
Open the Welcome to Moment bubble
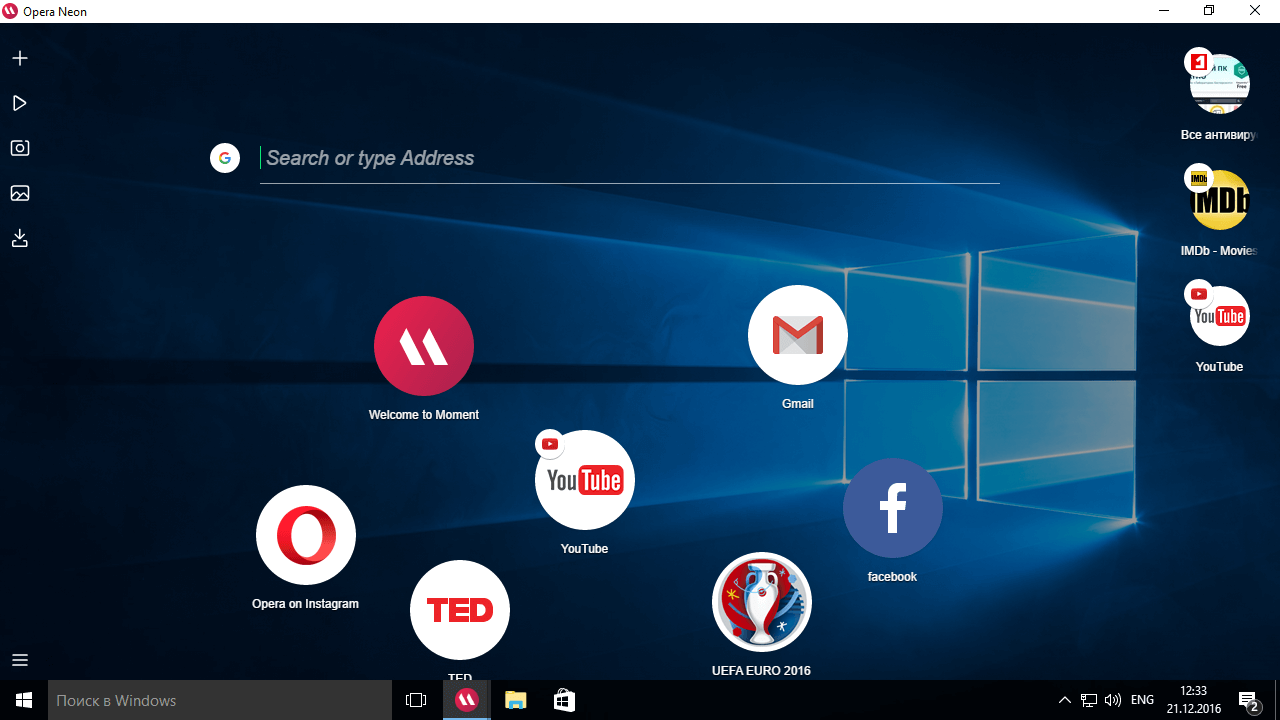tap(424, 346)
